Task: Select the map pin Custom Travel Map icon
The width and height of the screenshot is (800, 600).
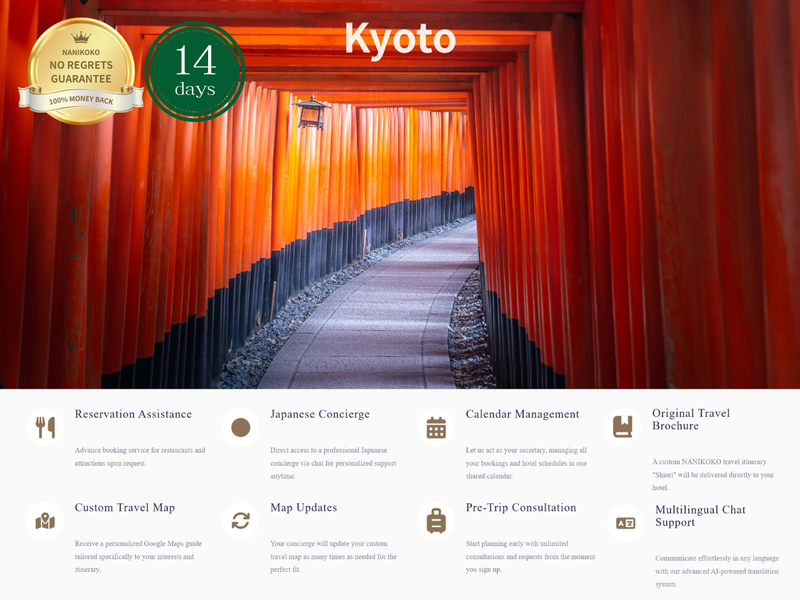Action: [45, 521]
